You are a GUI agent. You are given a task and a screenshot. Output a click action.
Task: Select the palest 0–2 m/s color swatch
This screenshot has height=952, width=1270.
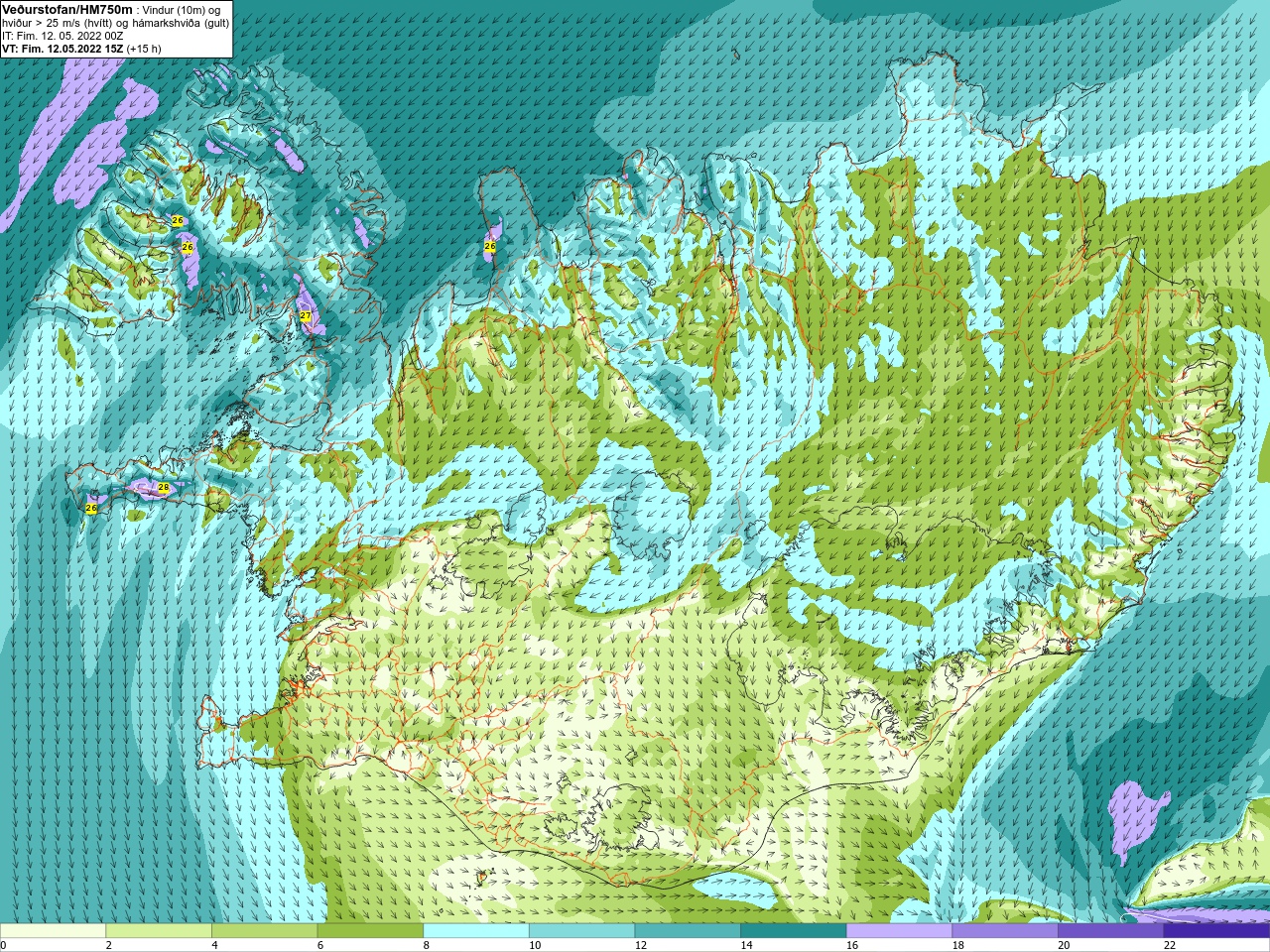coord(53,930)
